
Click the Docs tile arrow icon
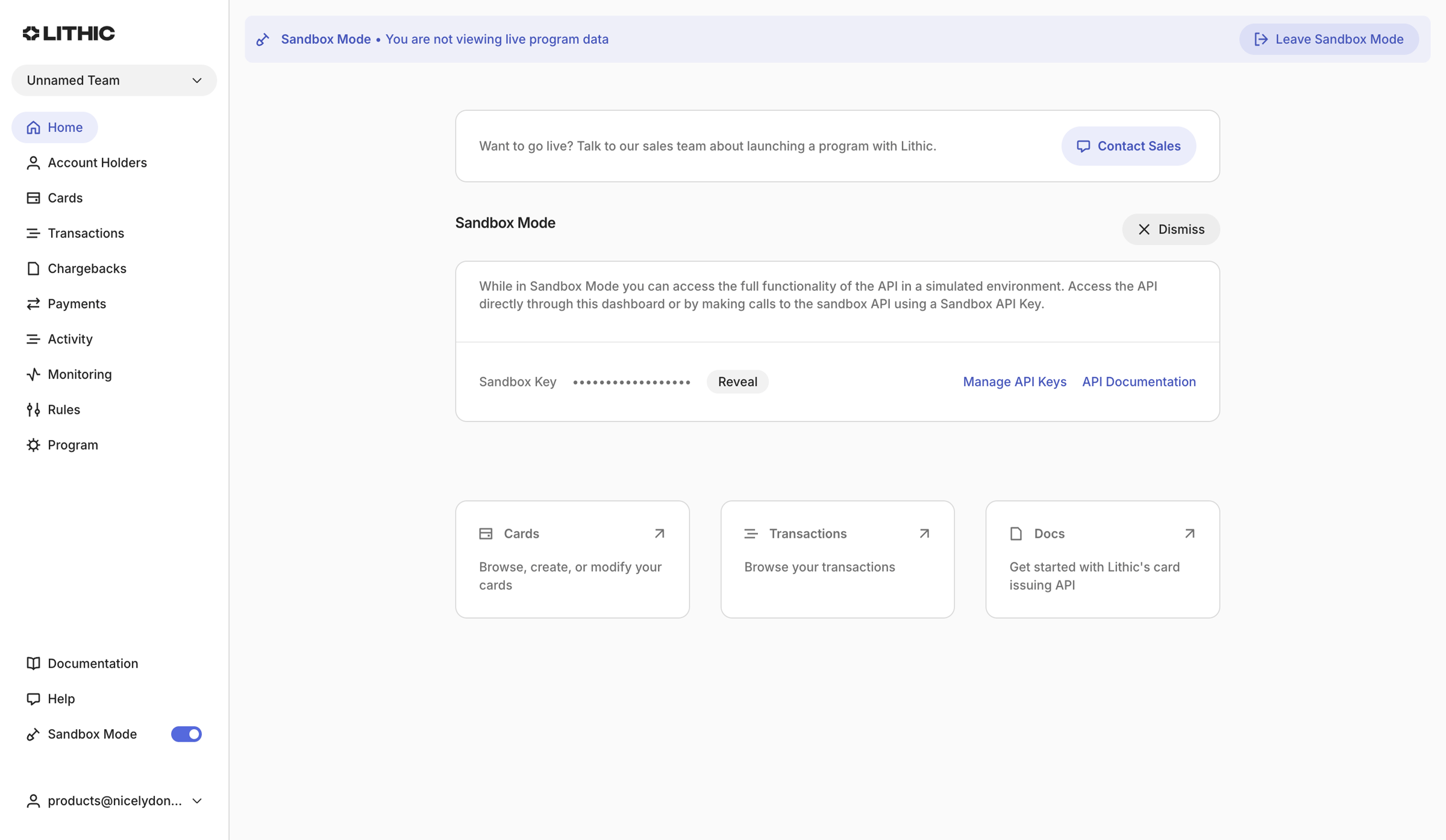(1189, 534)
